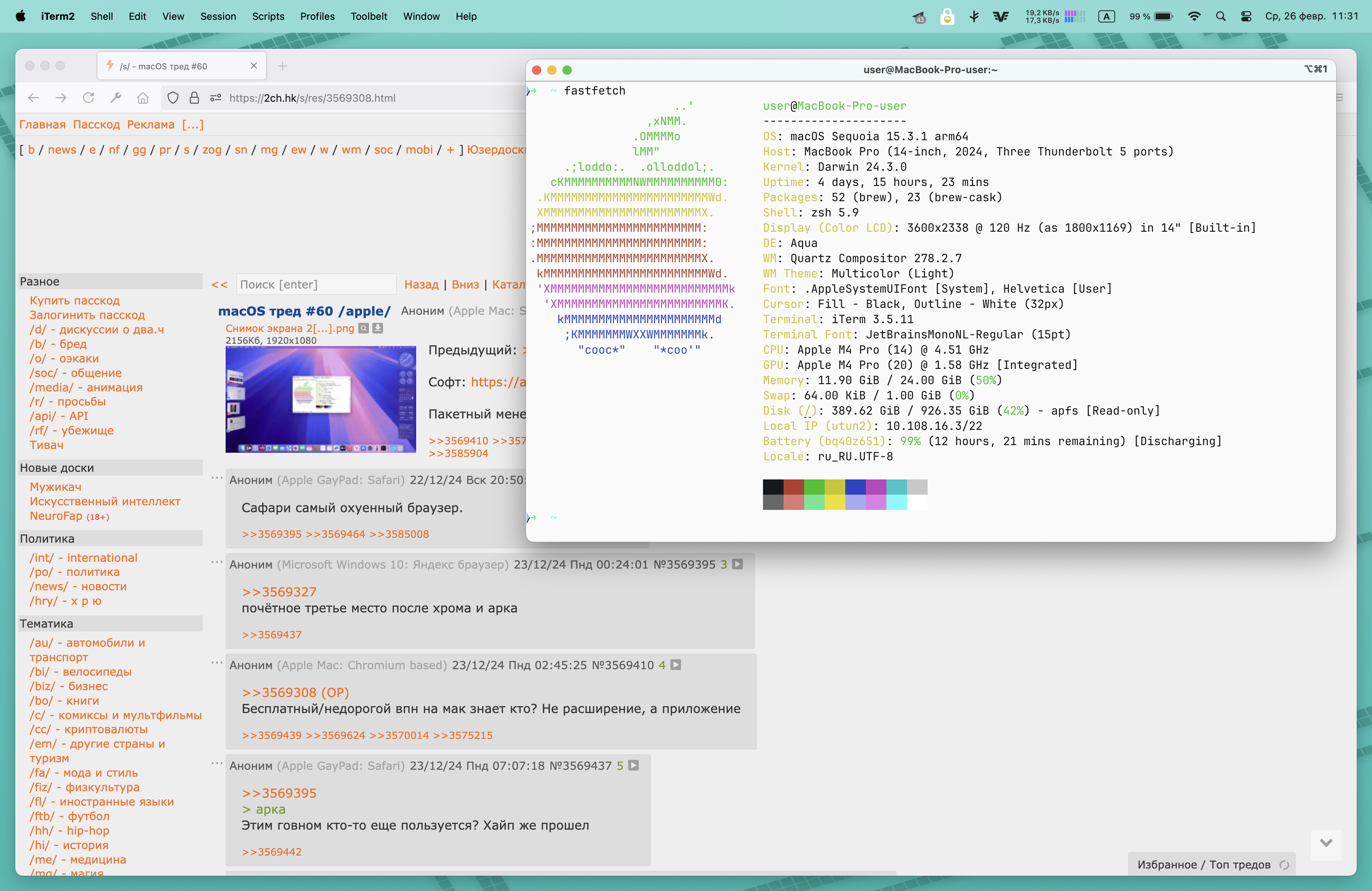Expand the [...] header menu
Screen dimensions: 1372x891
pyautogui.click(x=192, y=125)
